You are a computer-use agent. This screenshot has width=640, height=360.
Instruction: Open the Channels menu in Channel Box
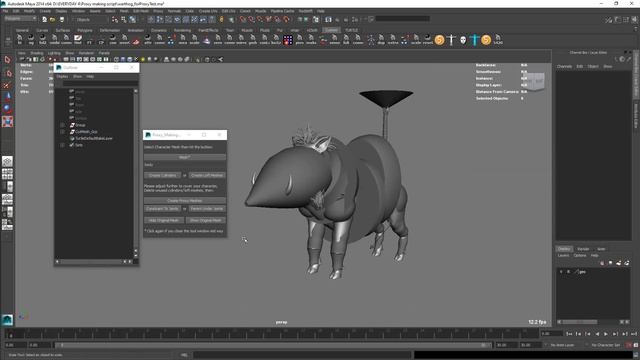click(x=564, y=66)
